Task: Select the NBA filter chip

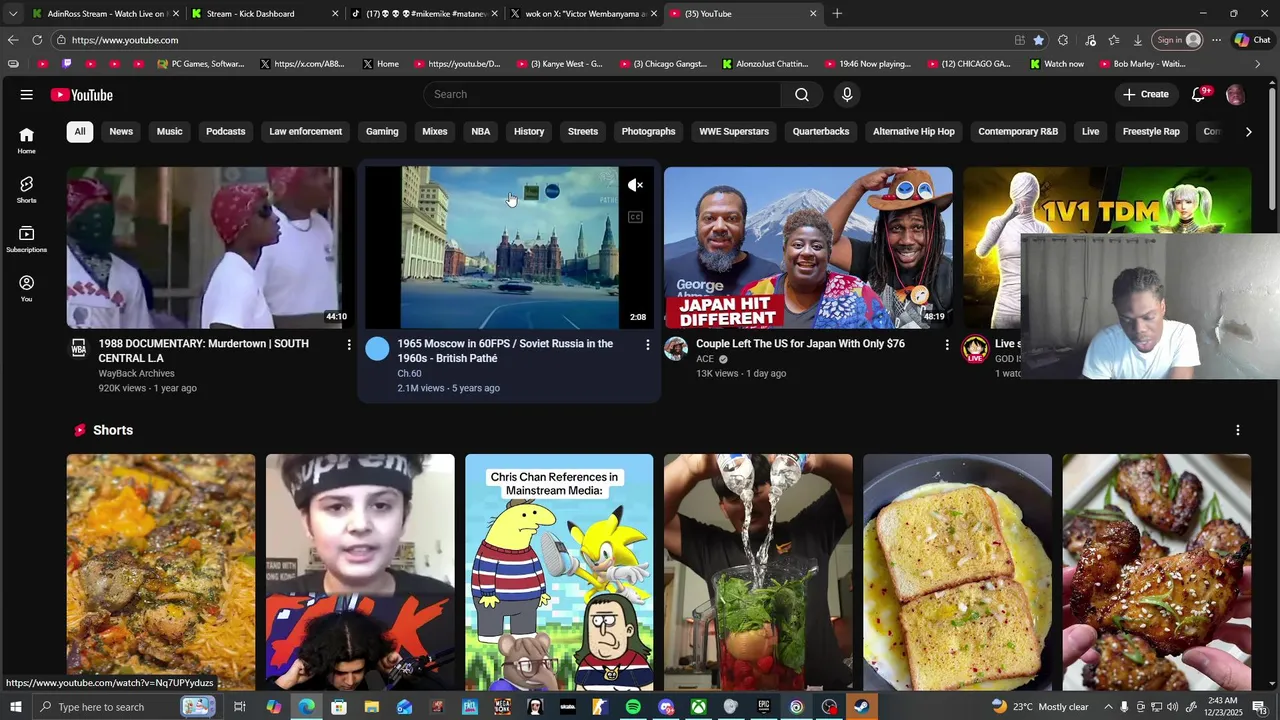Action: [x=481, y=131]
